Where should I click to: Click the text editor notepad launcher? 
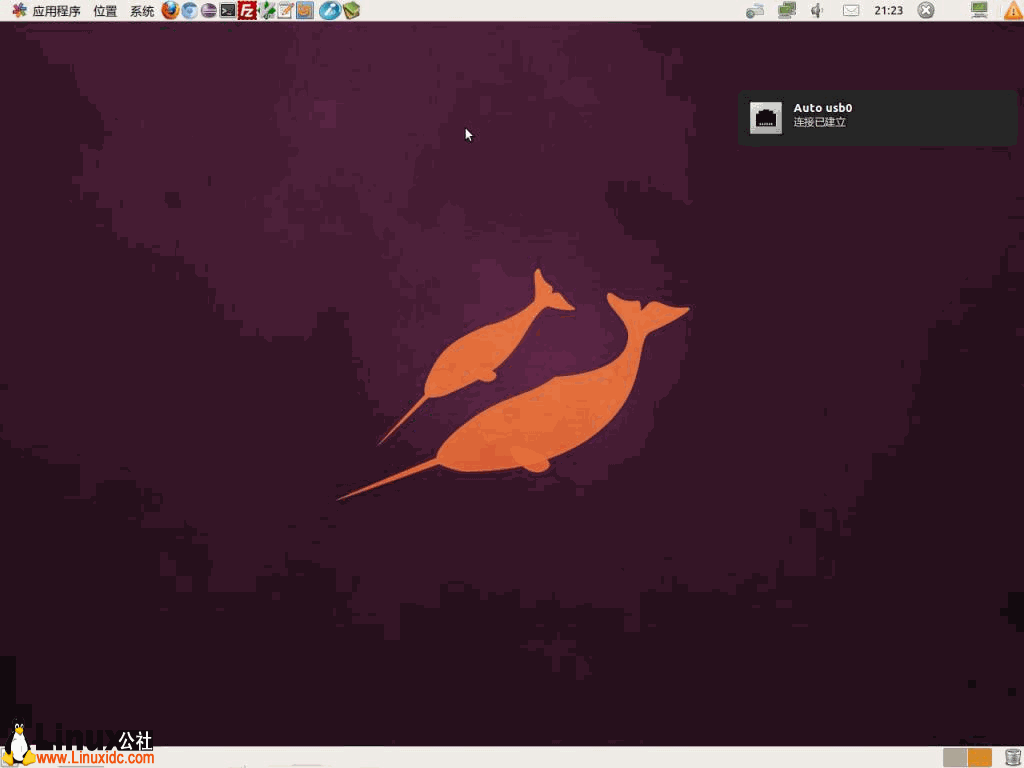[285, 11]
